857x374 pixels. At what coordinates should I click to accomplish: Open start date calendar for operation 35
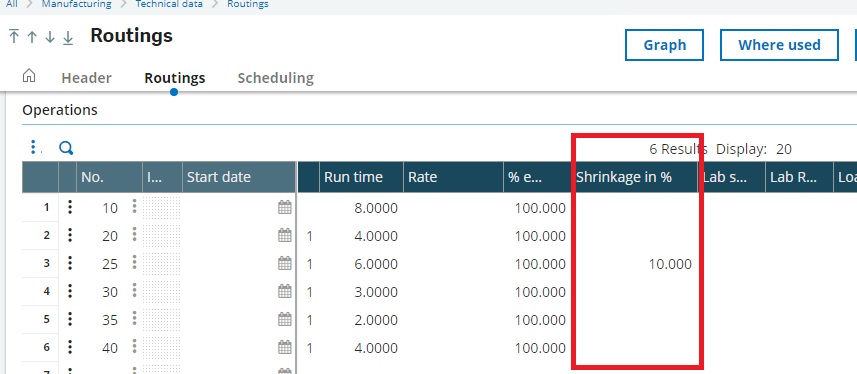tap(285, 319)
